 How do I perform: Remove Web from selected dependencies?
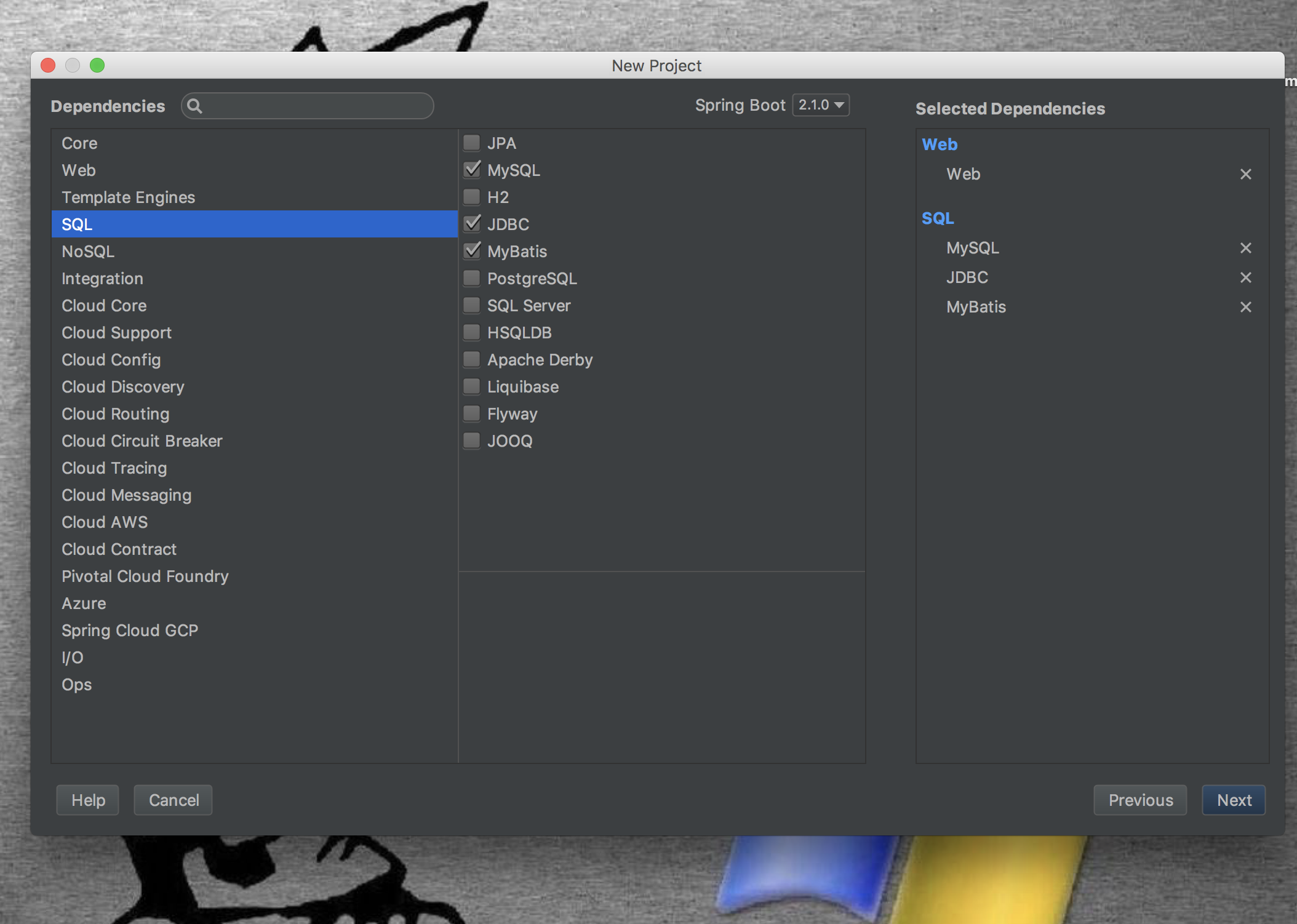pyautogui.click(x=1245, y=174)
